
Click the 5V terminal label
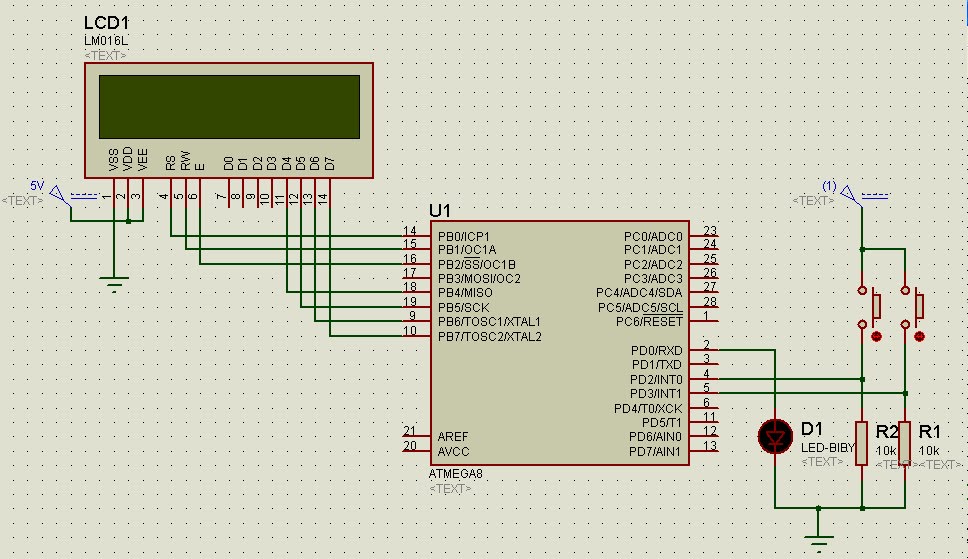(x=37, y=185)
